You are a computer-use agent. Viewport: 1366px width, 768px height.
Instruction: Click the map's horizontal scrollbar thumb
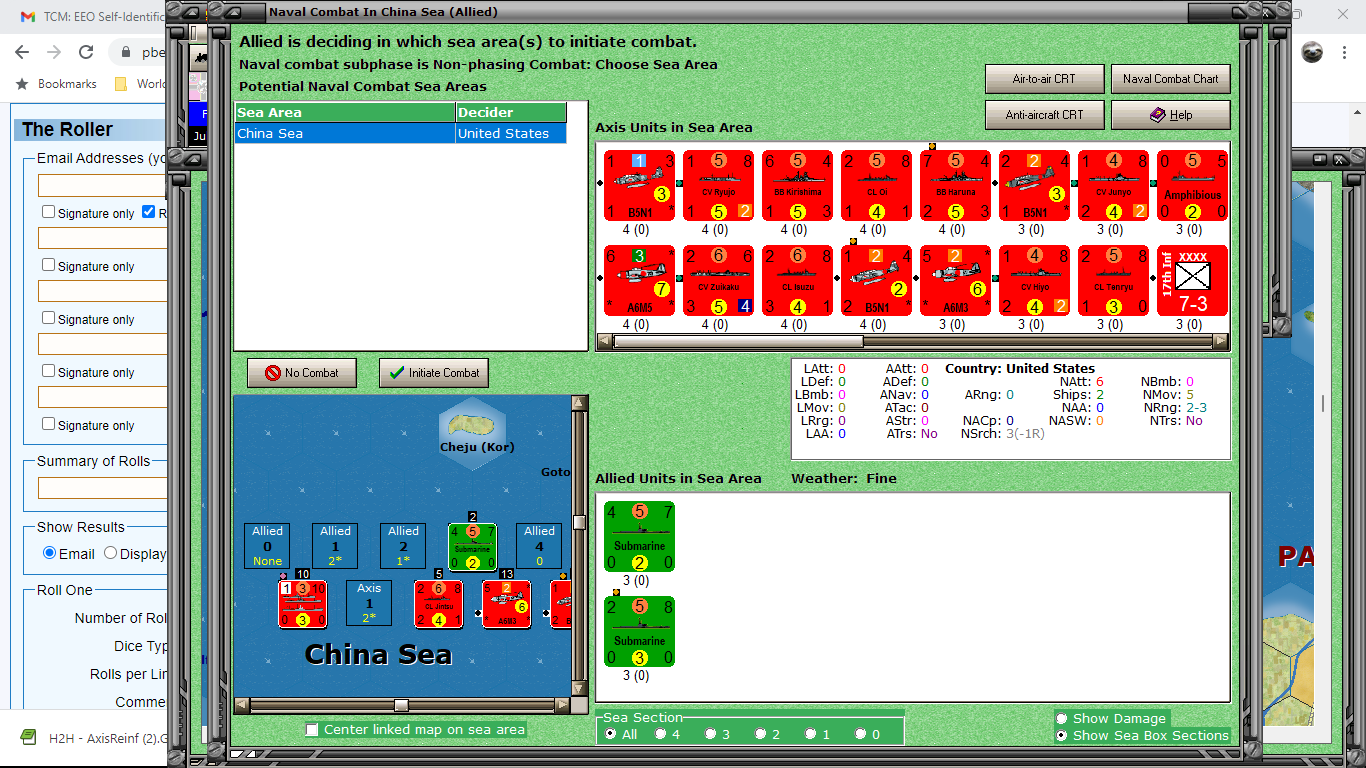click(401, 705)
